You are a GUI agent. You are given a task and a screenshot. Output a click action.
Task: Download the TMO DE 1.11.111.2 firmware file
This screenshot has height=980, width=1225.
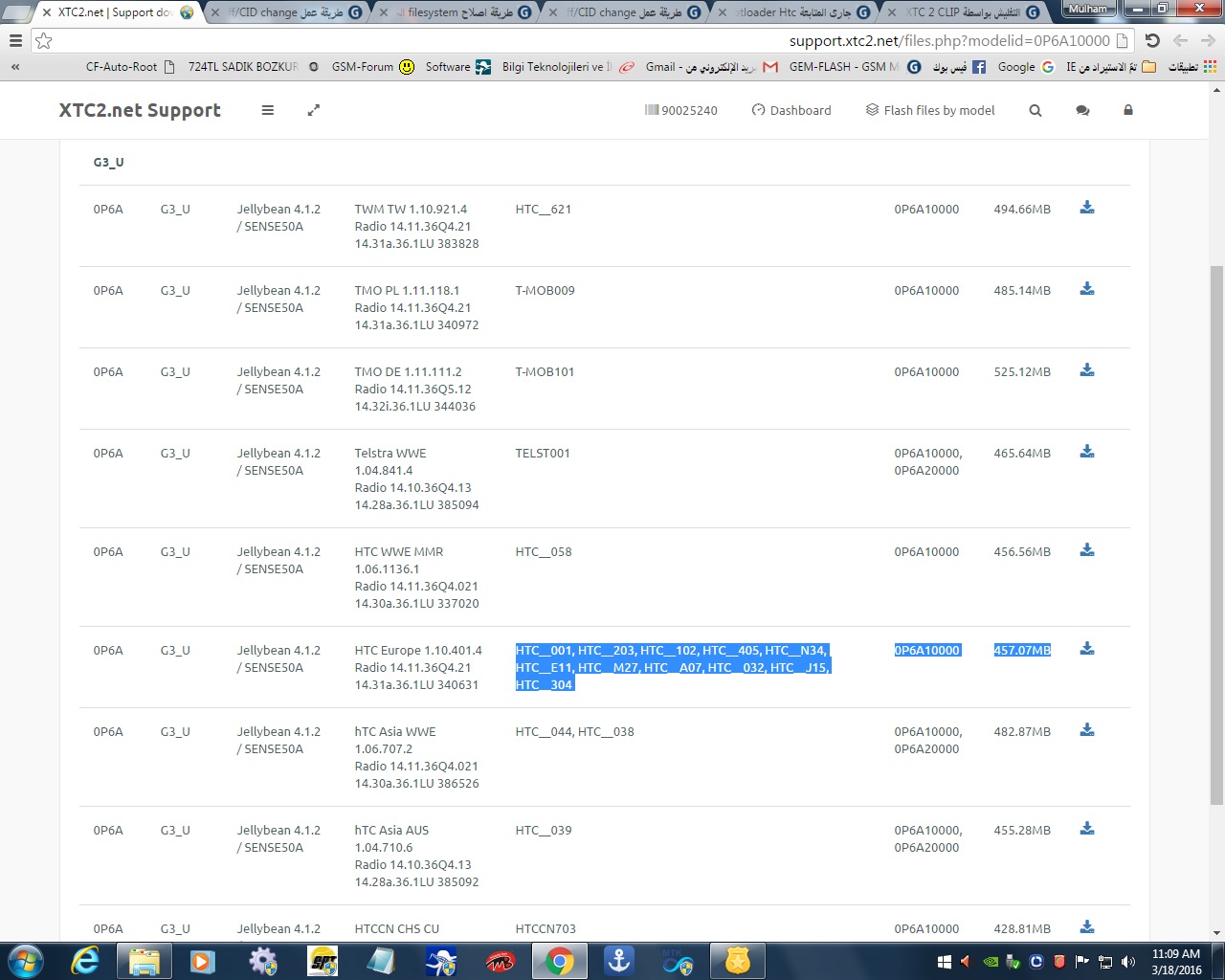tap(1087, 370)
